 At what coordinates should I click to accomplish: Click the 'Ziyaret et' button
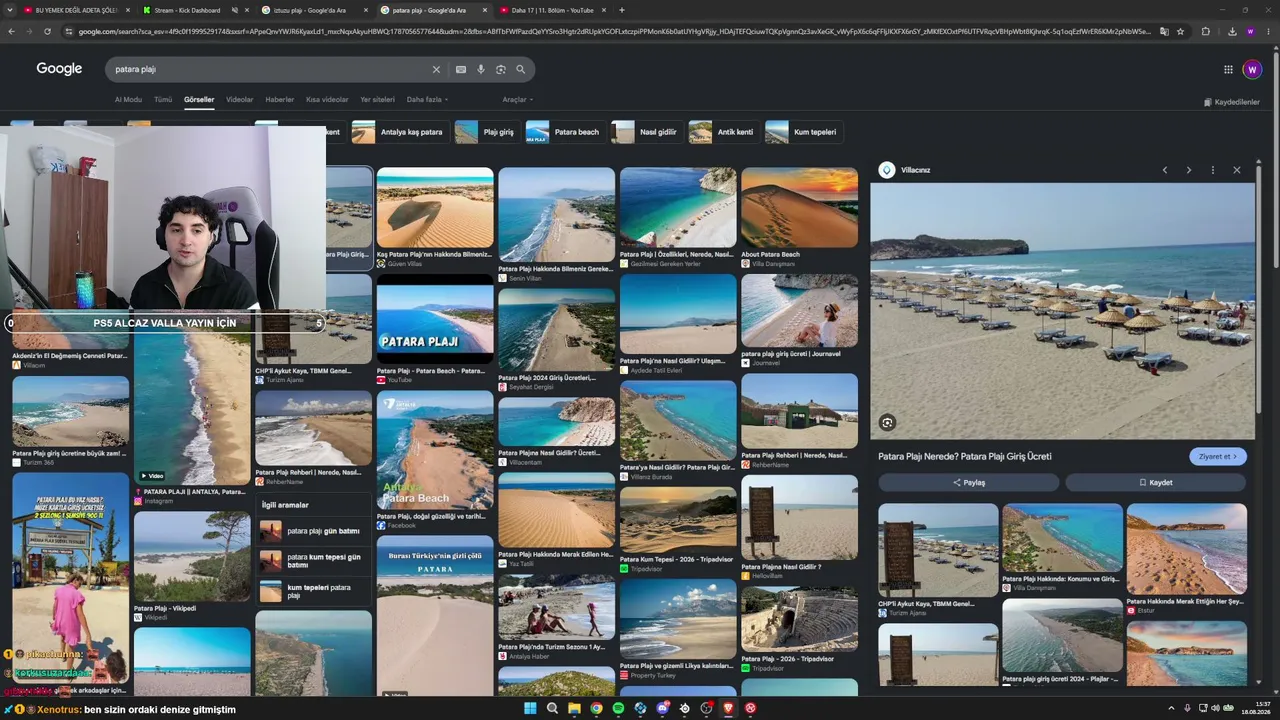tap(1218, 457)
